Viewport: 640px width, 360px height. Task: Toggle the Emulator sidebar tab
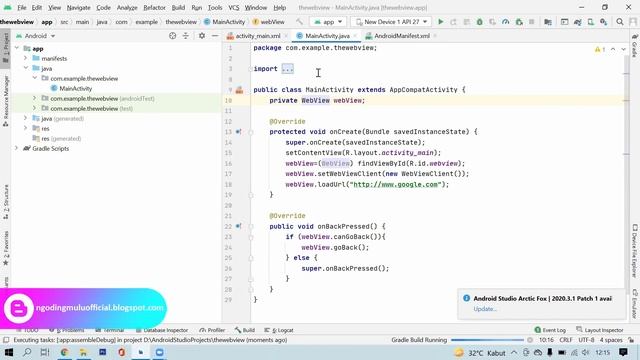pyautogui.click(x=635, y=304)
